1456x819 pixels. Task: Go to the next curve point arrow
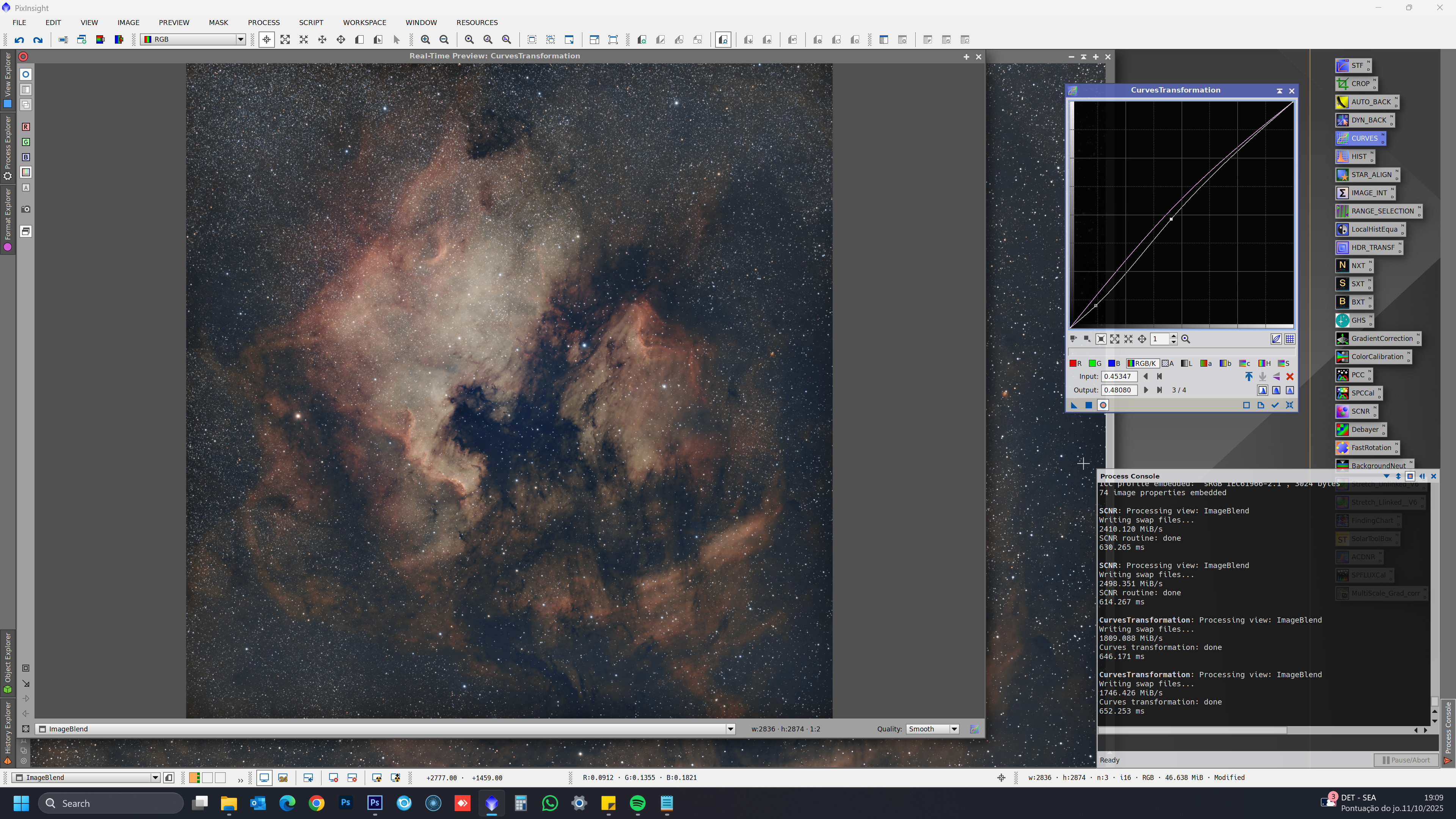coord(1146,390)
